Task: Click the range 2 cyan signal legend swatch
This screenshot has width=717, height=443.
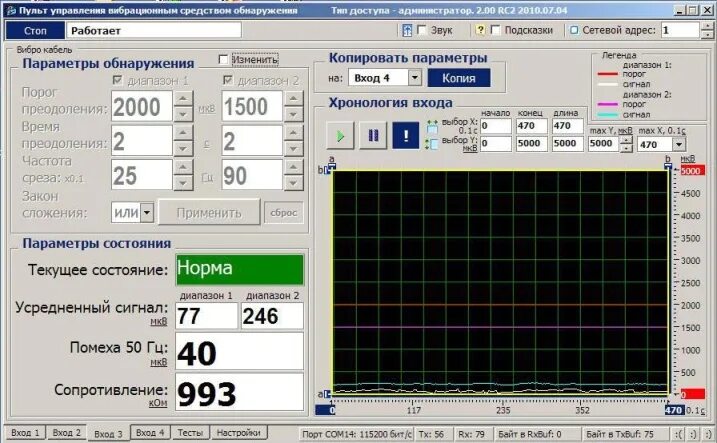Action: [608, 114]
